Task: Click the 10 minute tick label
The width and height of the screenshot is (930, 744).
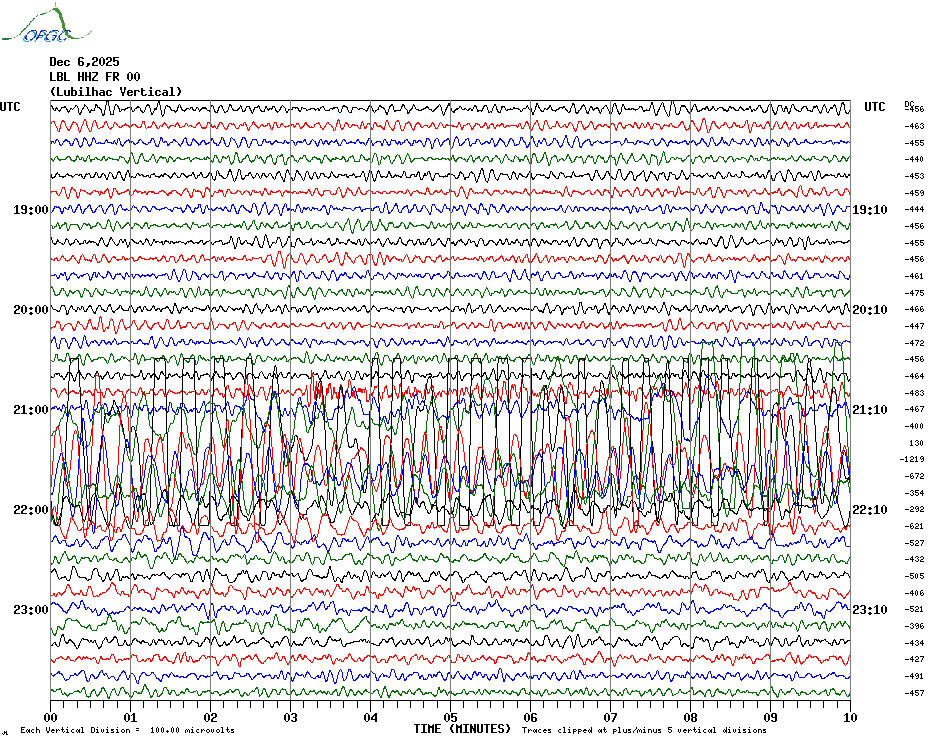Action: 849,717
